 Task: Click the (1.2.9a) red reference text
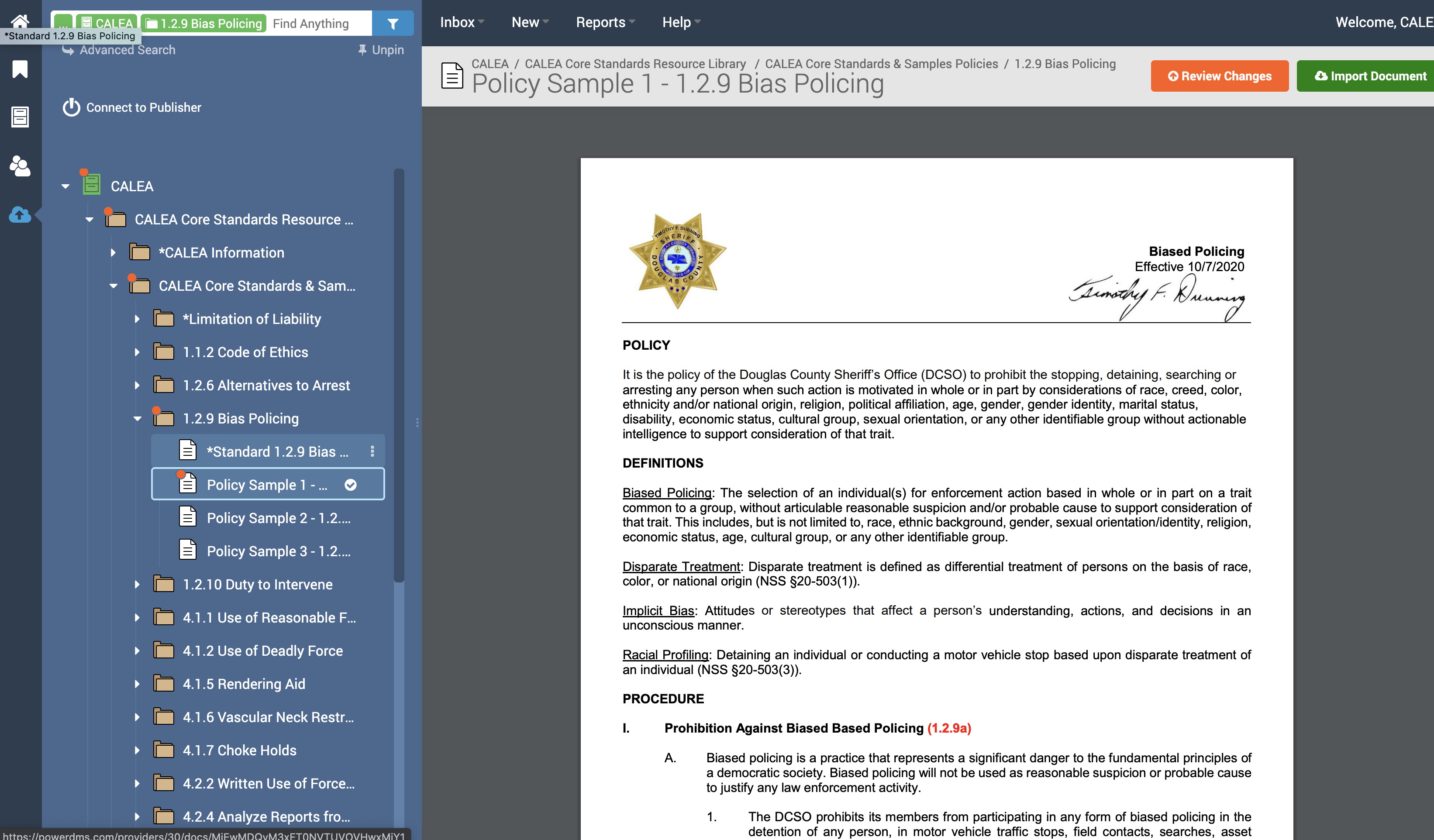949,728
